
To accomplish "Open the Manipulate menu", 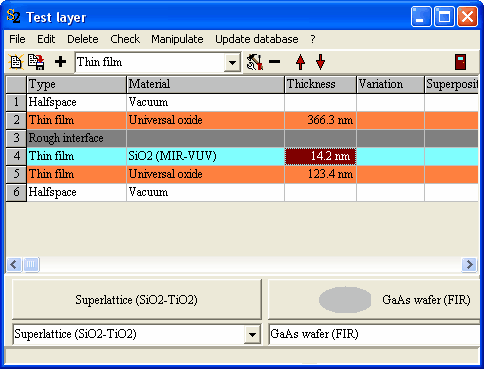I will (x=177, y=39).
